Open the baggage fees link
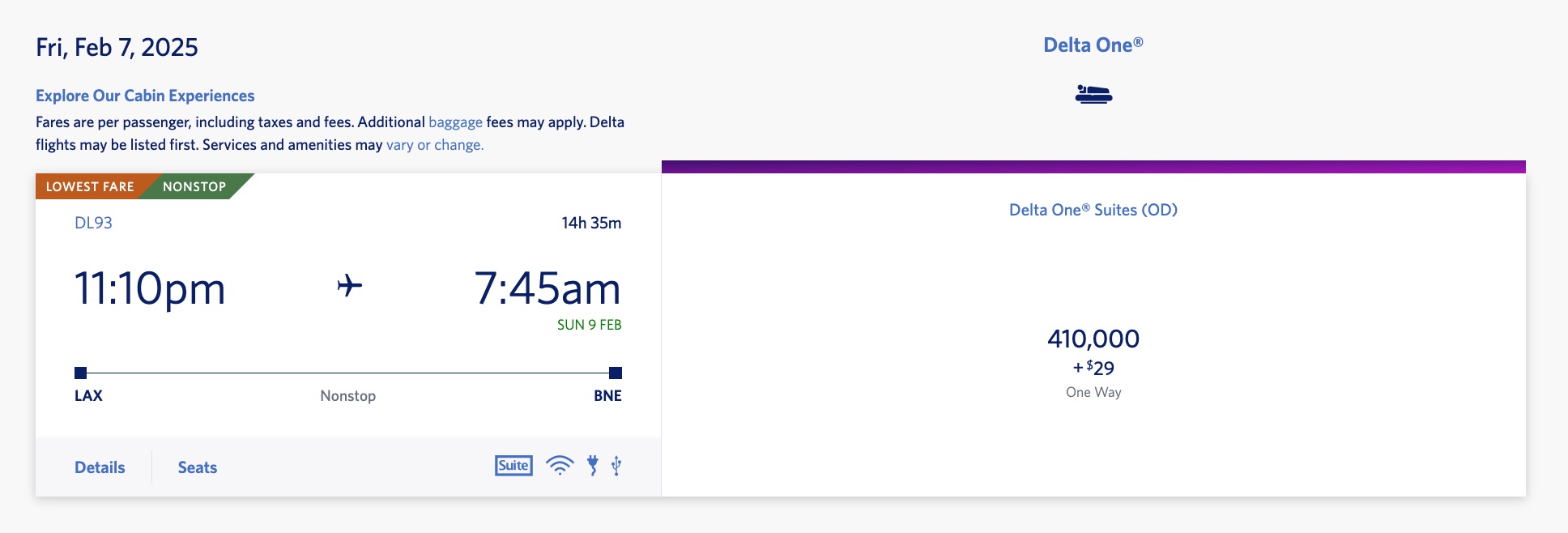 coord(456,121)
